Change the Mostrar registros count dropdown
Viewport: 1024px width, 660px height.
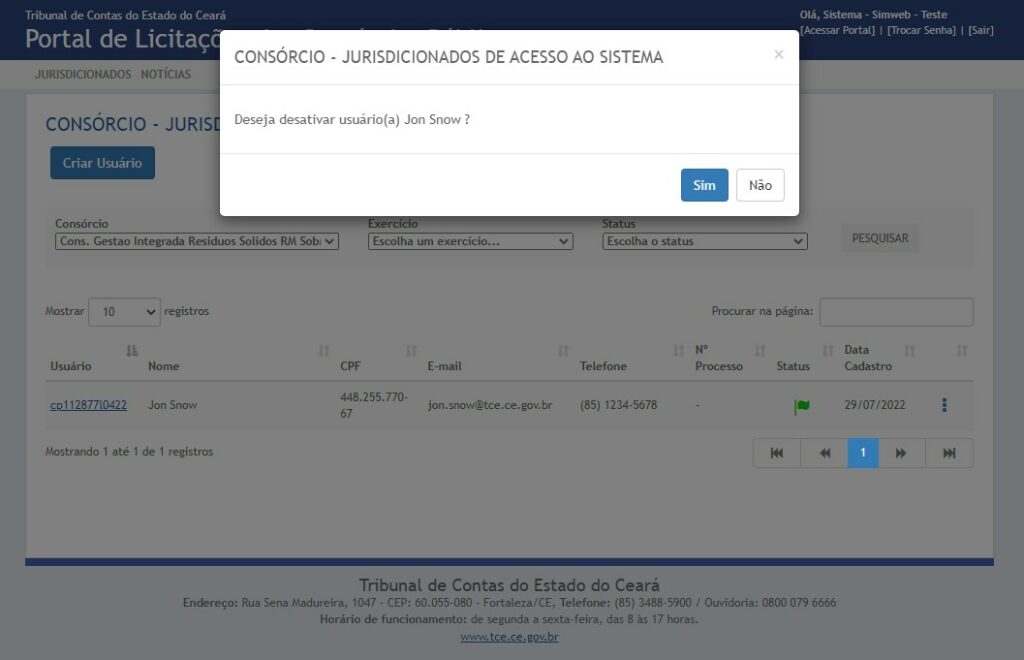pos(124,312)
